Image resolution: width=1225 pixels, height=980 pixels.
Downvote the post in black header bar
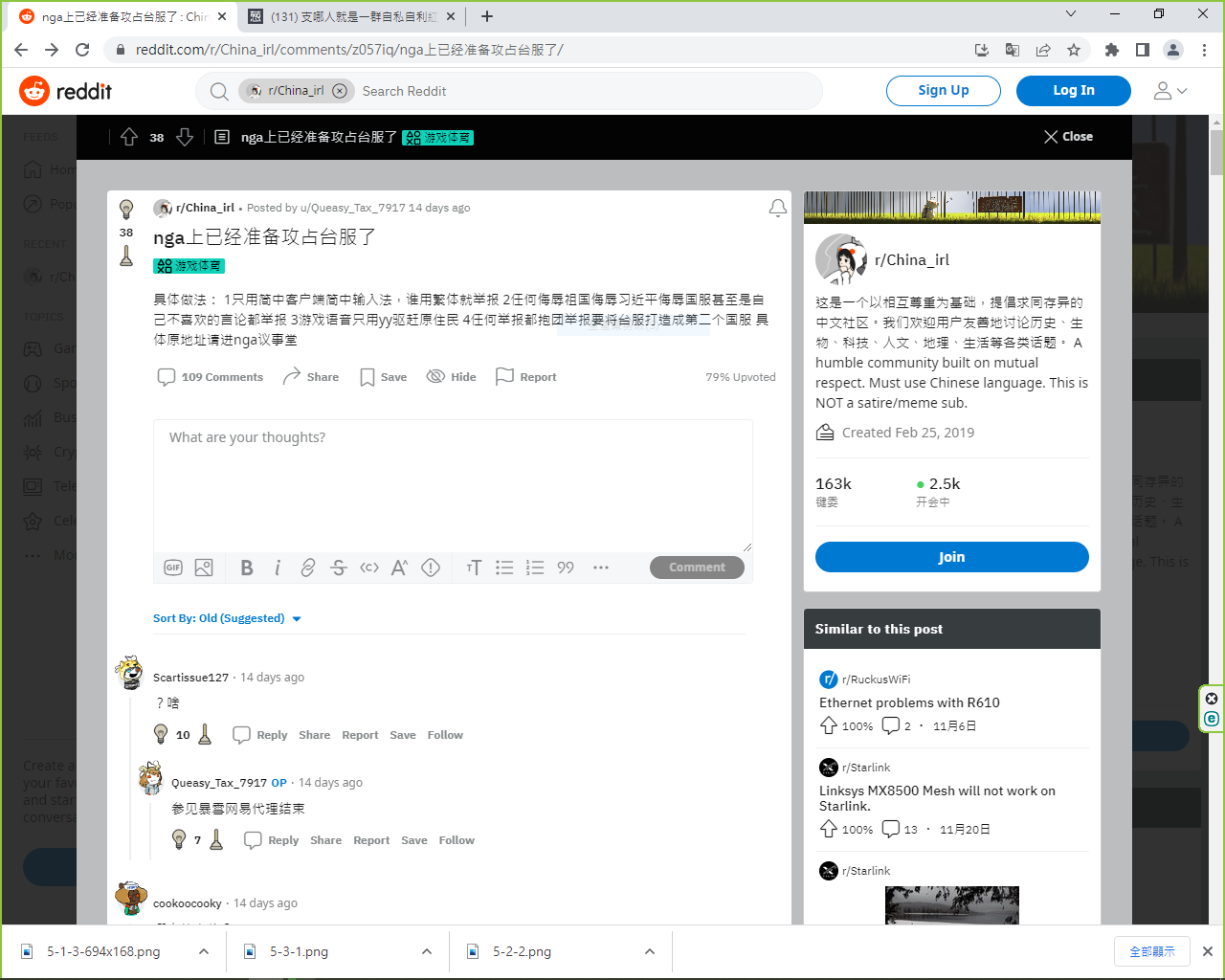pyautogui.click(x=185, y=137)
